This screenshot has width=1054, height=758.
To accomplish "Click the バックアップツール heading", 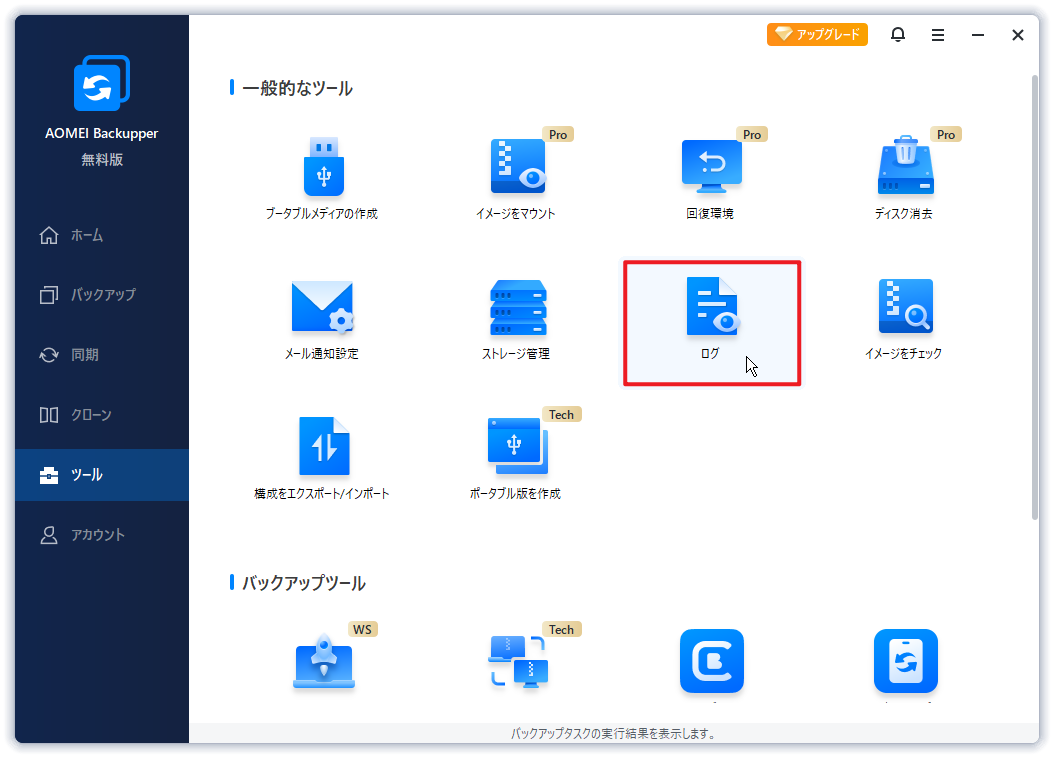I will (303, 583).
